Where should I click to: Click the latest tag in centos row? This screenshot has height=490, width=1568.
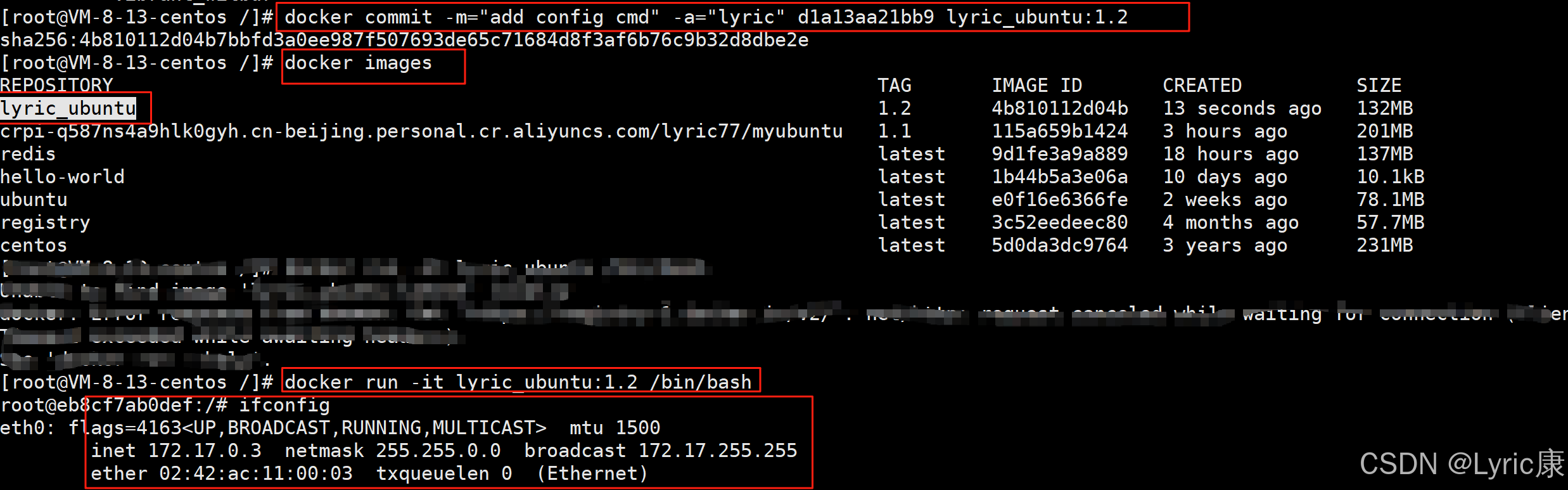click(911, 245)
